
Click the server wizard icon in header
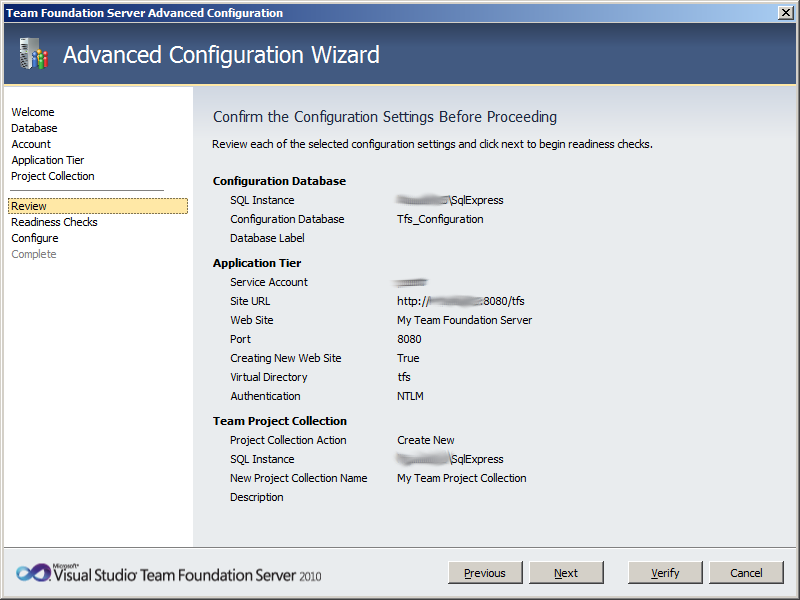click(x=33, y=54)
